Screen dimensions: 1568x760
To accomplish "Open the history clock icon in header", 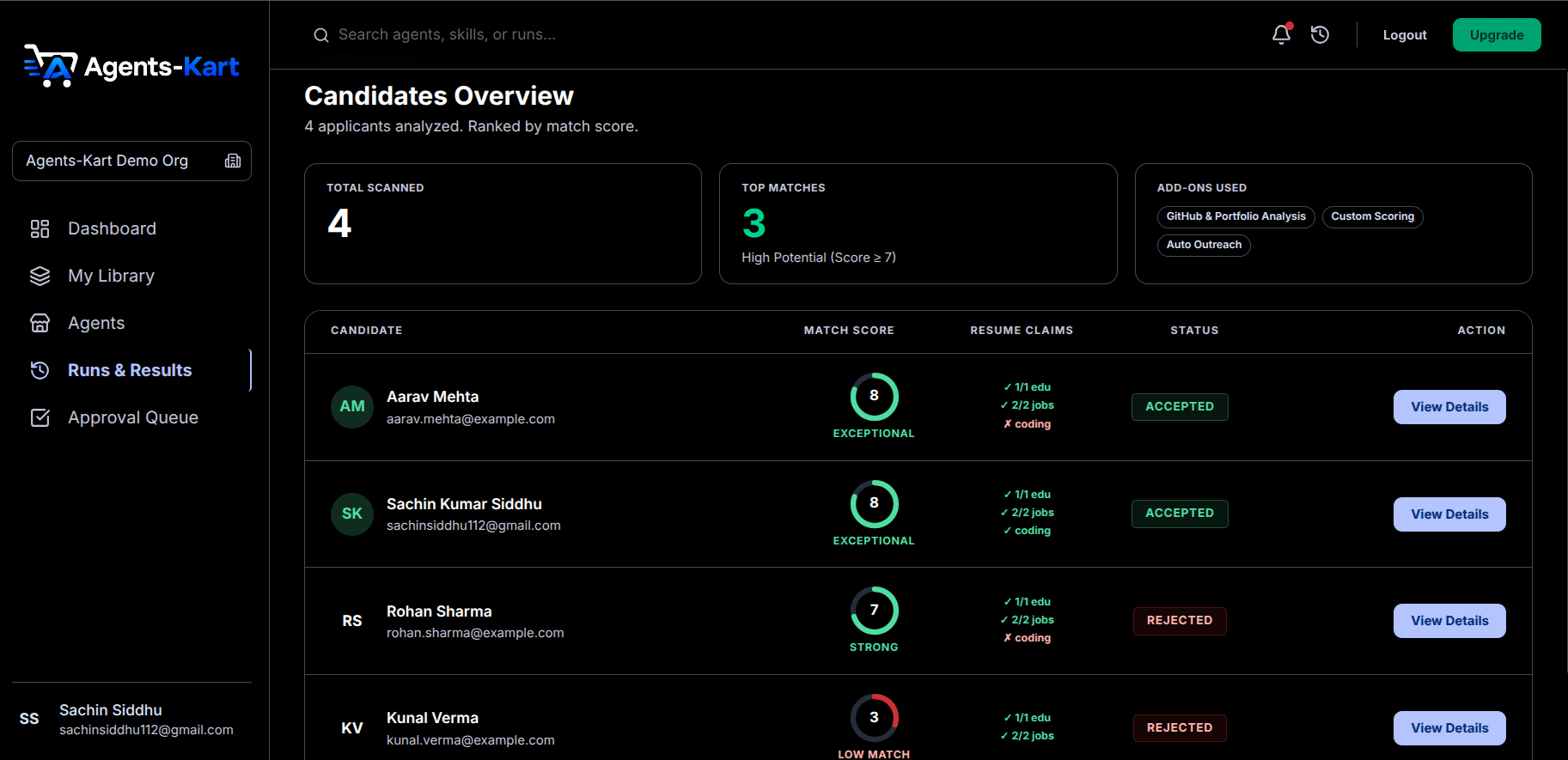I will click(1320, 34).
